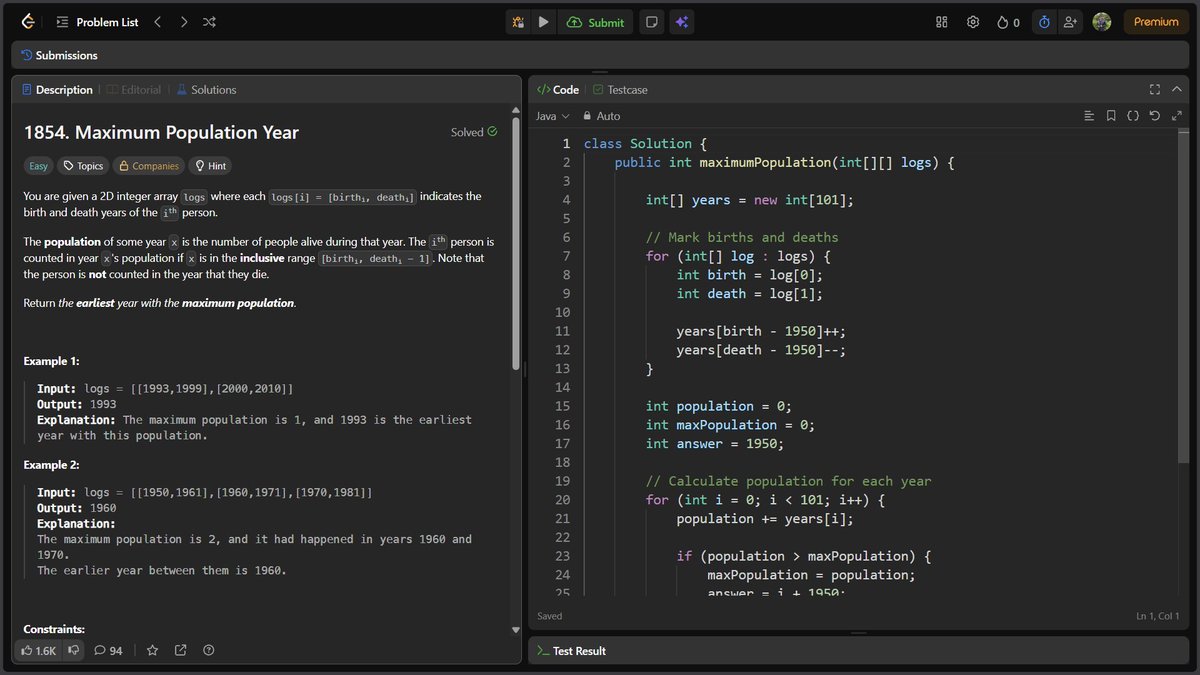The height and width of the screenshot is (675, 1200).
Task: Open the profile avatar menu
Action: [x=1102, y=22]
